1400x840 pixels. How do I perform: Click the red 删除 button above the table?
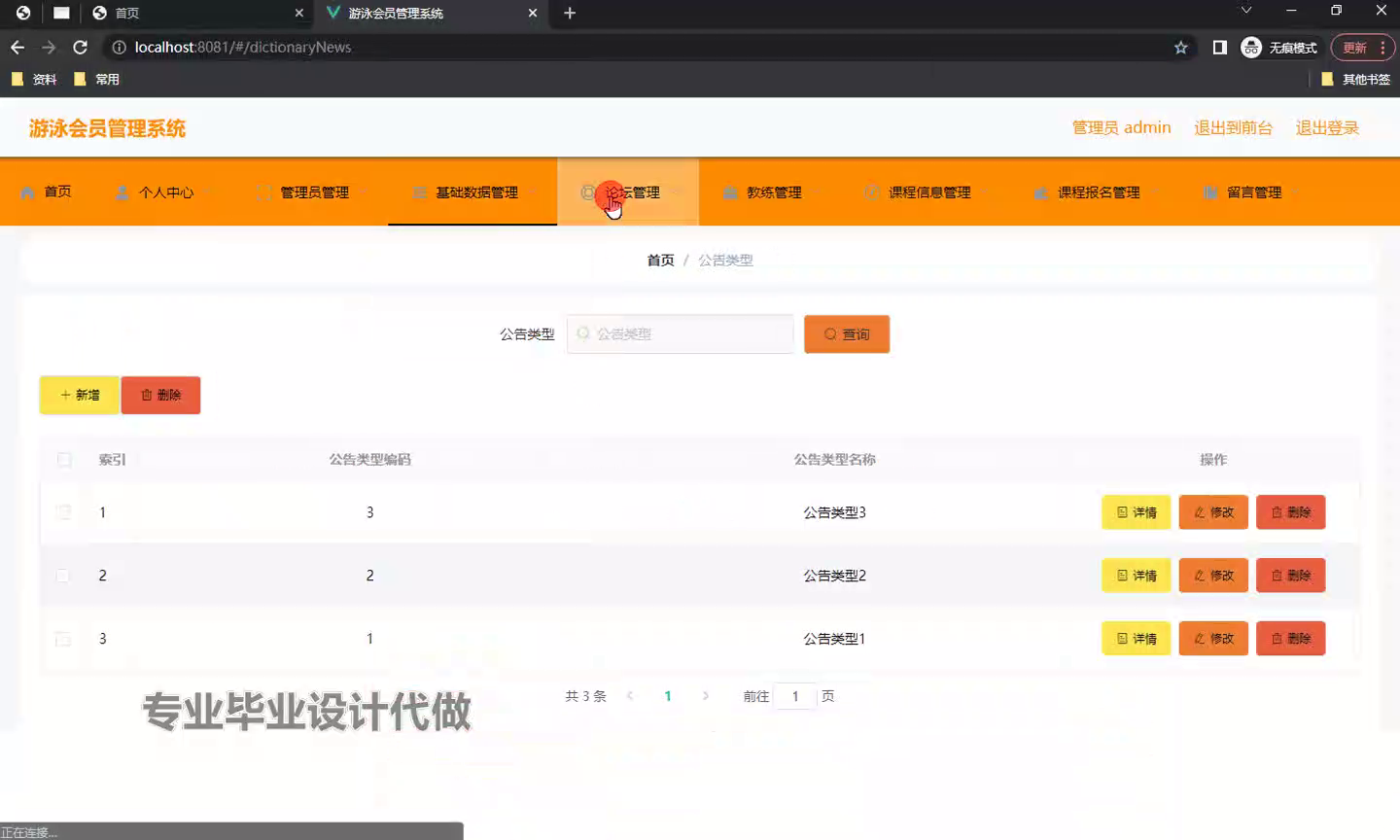coord(160,395)
